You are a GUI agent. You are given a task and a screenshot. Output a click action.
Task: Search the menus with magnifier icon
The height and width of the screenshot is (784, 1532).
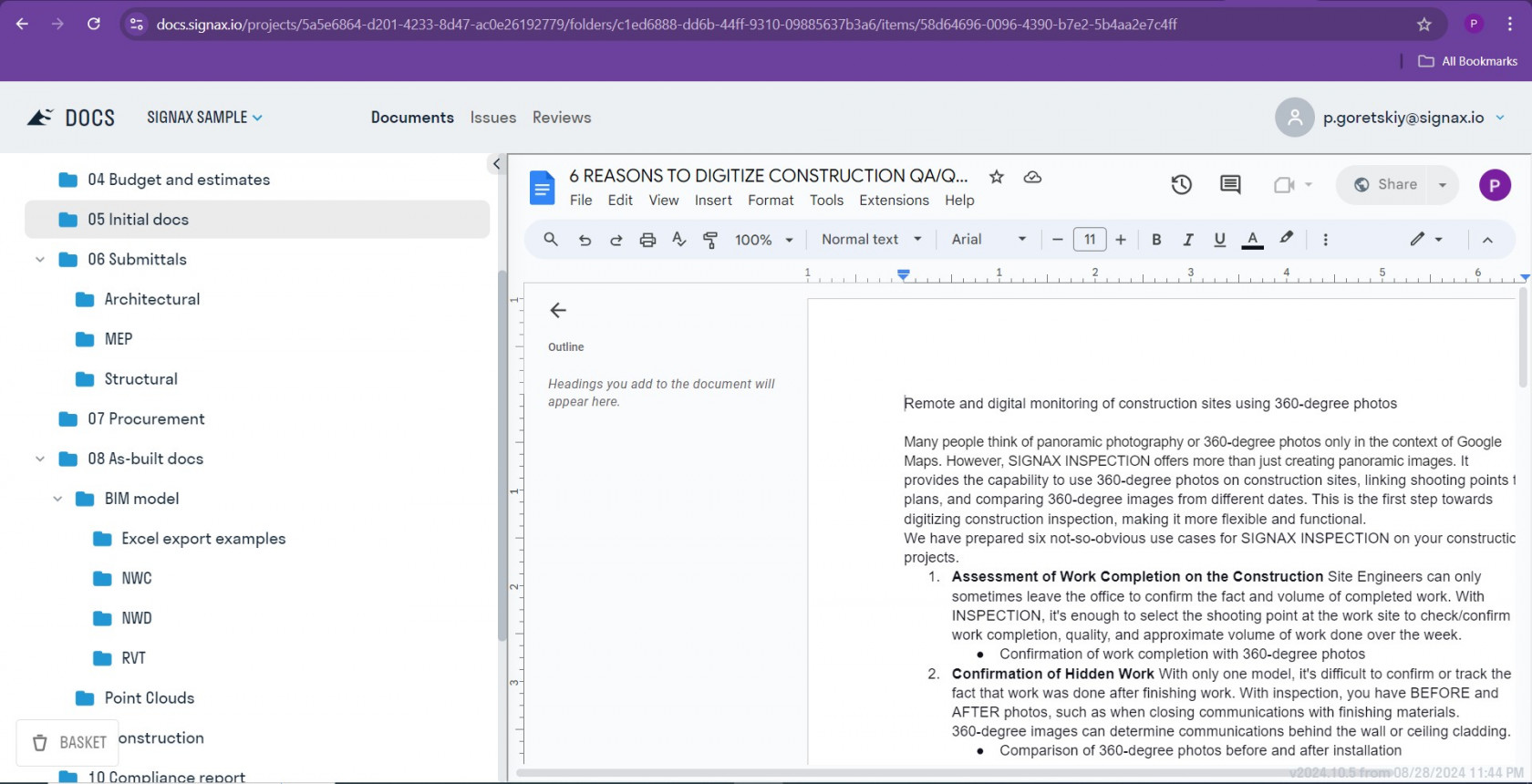pos(551,239)
